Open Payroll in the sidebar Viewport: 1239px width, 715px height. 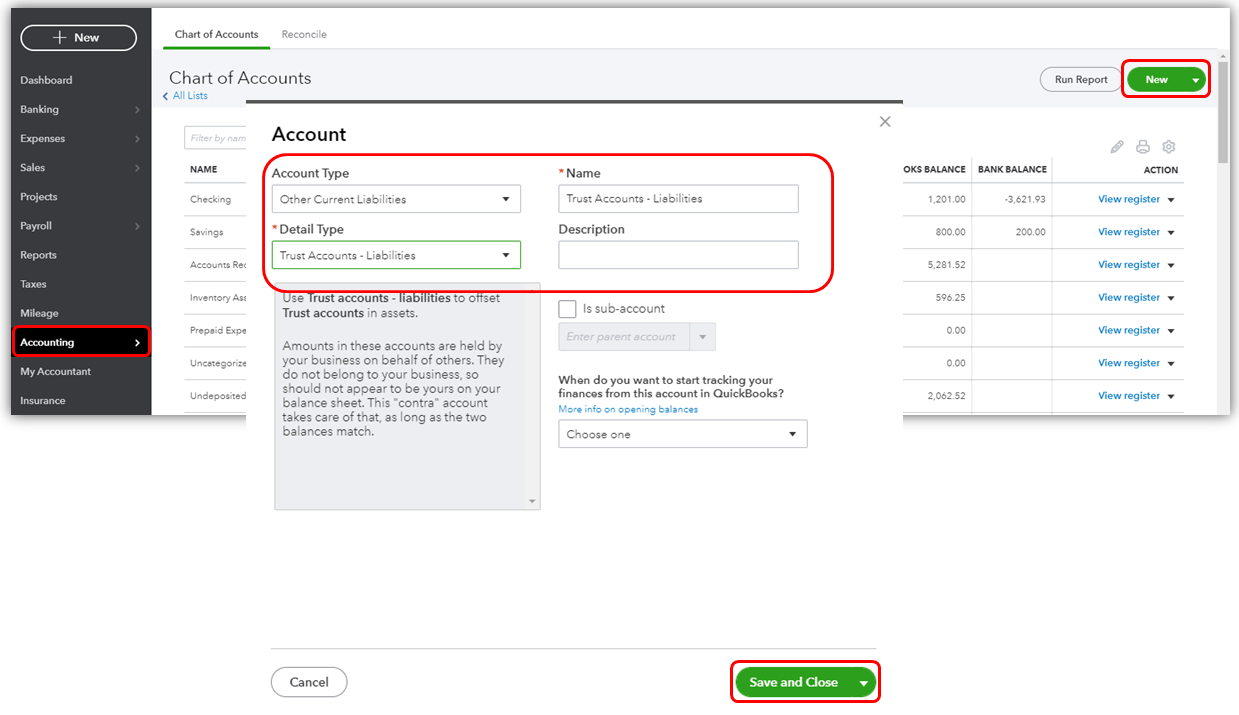click(x=80, y=225)
